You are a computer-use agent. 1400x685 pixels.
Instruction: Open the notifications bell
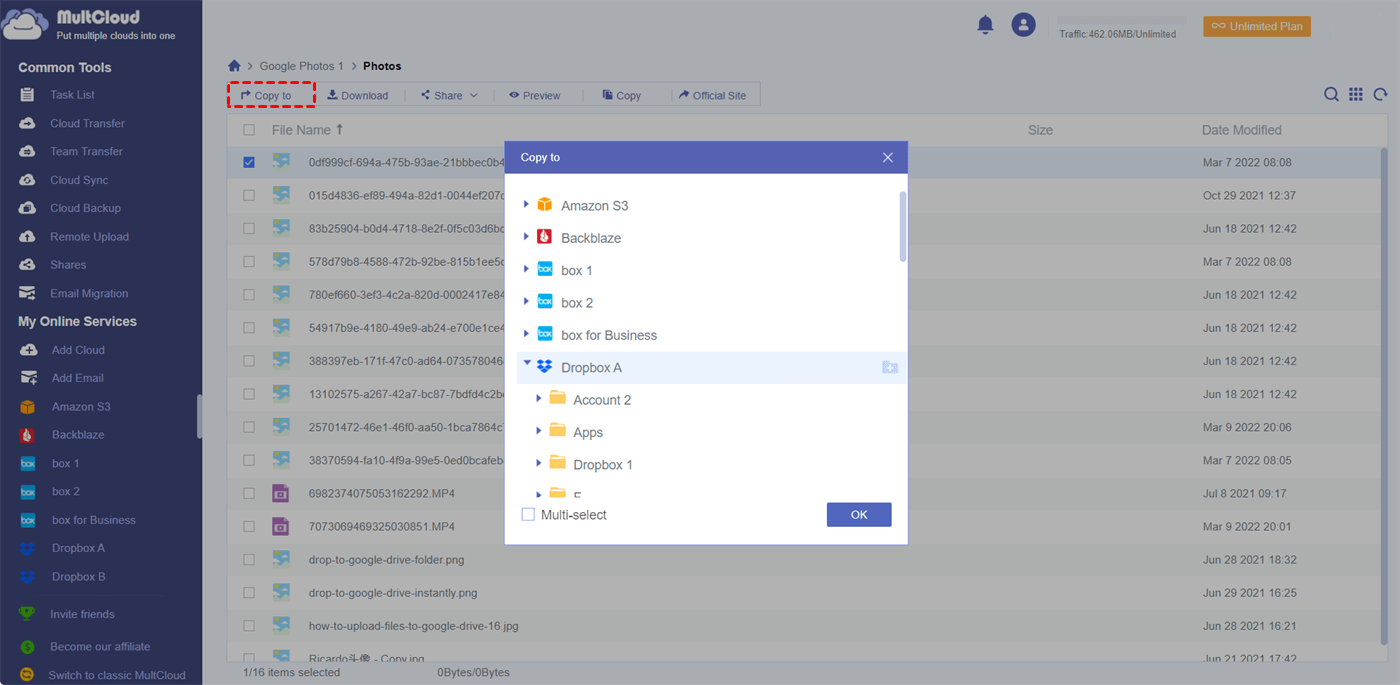pos(985,25)
